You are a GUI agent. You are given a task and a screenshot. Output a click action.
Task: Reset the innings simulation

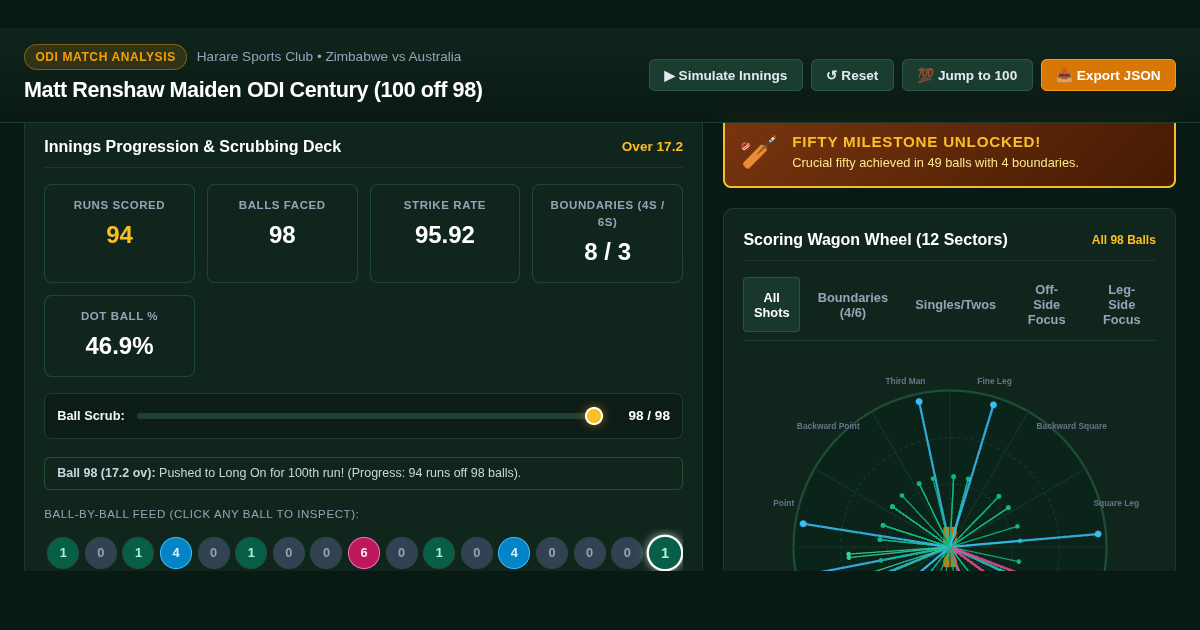pos(852,75)
